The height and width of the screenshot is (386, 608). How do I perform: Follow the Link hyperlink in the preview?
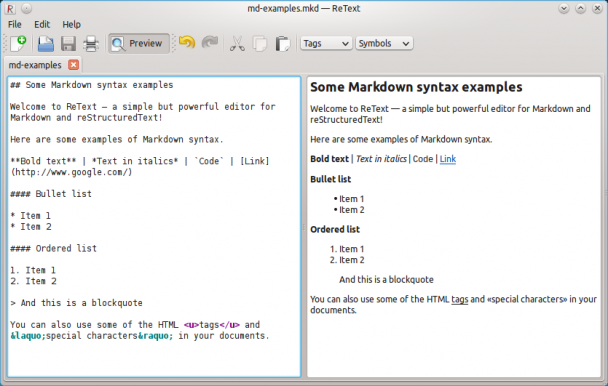pyautogui.click(x=447, y=159)
